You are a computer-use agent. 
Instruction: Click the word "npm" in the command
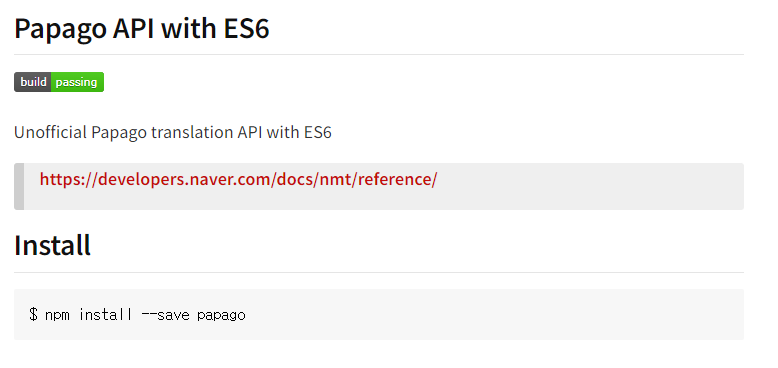[58, 315]
